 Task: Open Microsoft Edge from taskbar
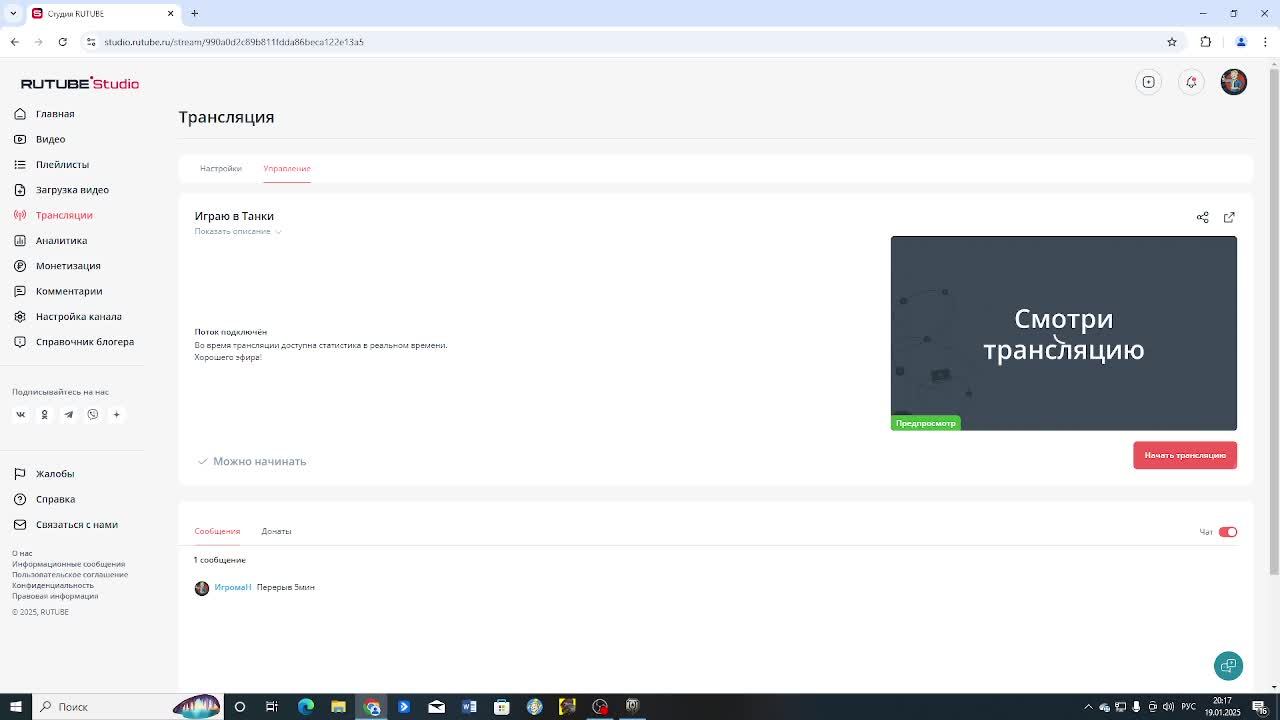pyautogui.click(x=306, y=707)
